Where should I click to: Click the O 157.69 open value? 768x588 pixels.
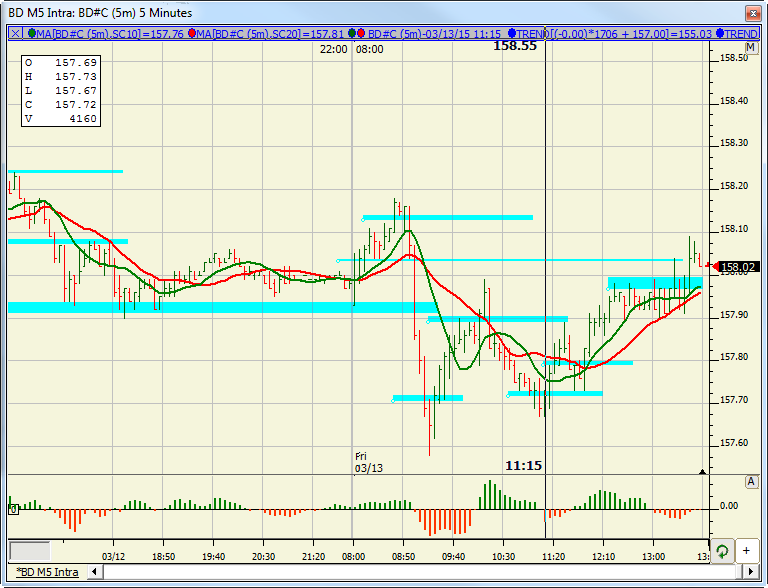[61, 63]
